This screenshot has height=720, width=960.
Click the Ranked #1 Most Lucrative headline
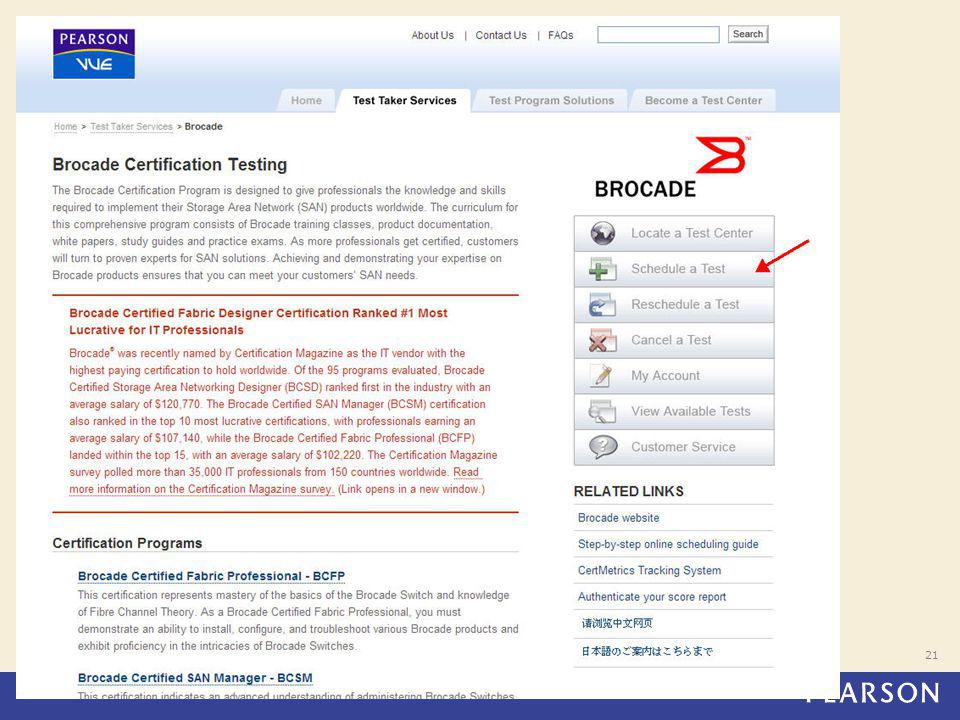pos(258,321)
